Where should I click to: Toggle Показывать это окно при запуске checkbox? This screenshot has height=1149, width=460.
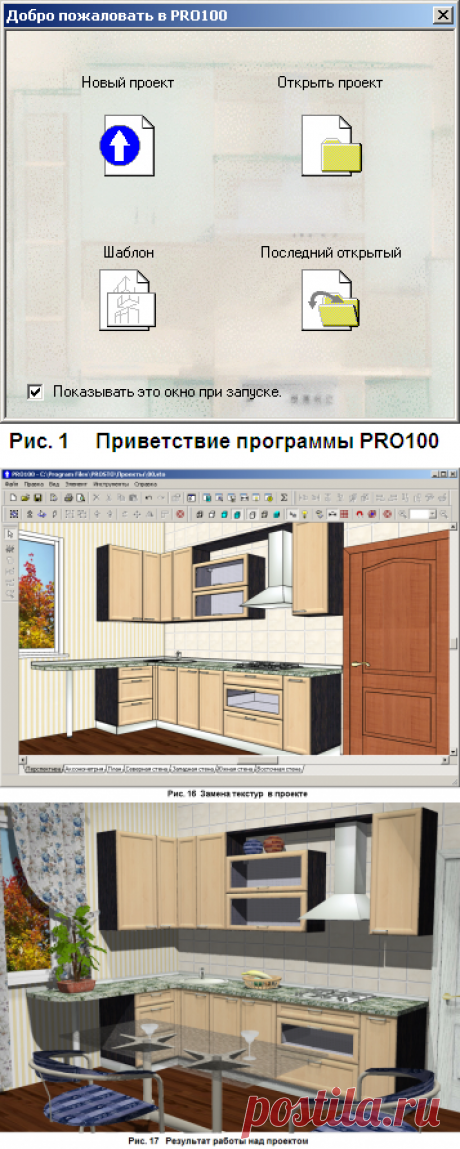tap(34, 392)
